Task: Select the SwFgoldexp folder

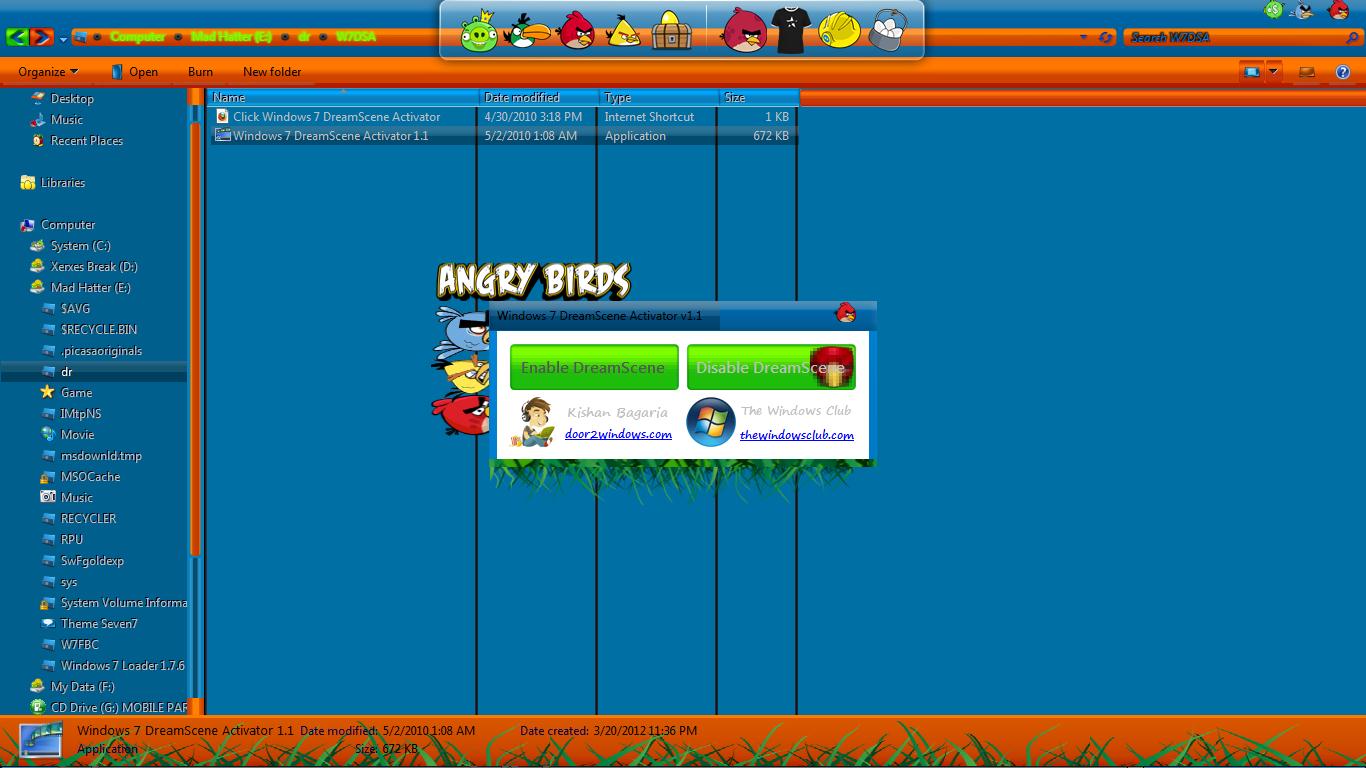Action: point(92,561)
